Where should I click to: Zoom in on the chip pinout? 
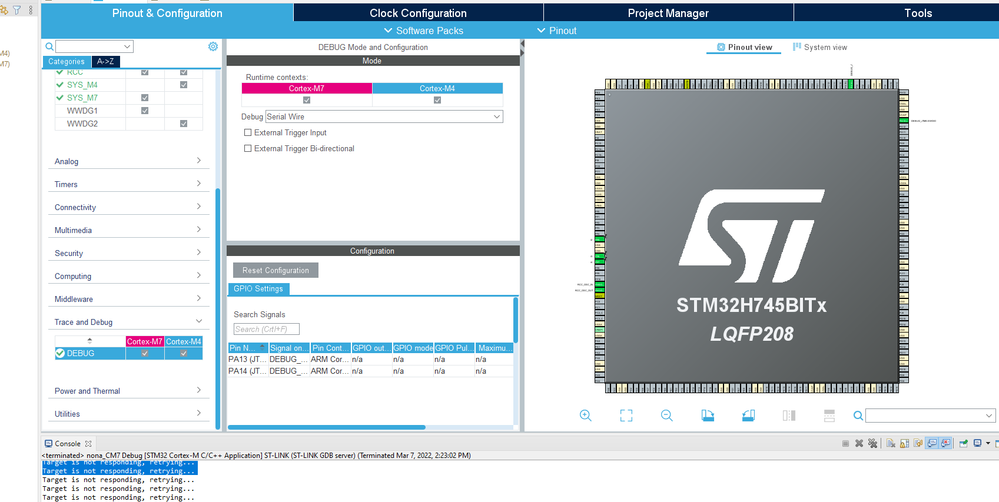[x=586, y=415]
